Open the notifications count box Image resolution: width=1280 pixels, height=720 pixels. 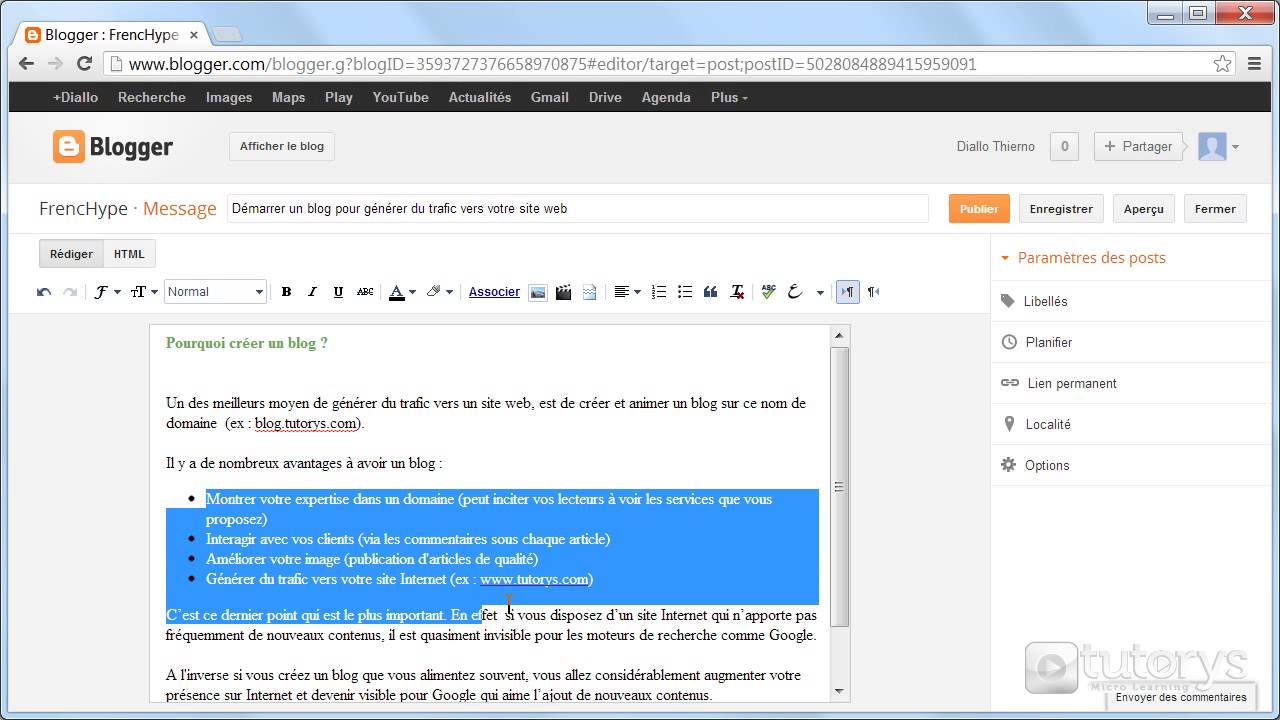(x=1064, y=146)
